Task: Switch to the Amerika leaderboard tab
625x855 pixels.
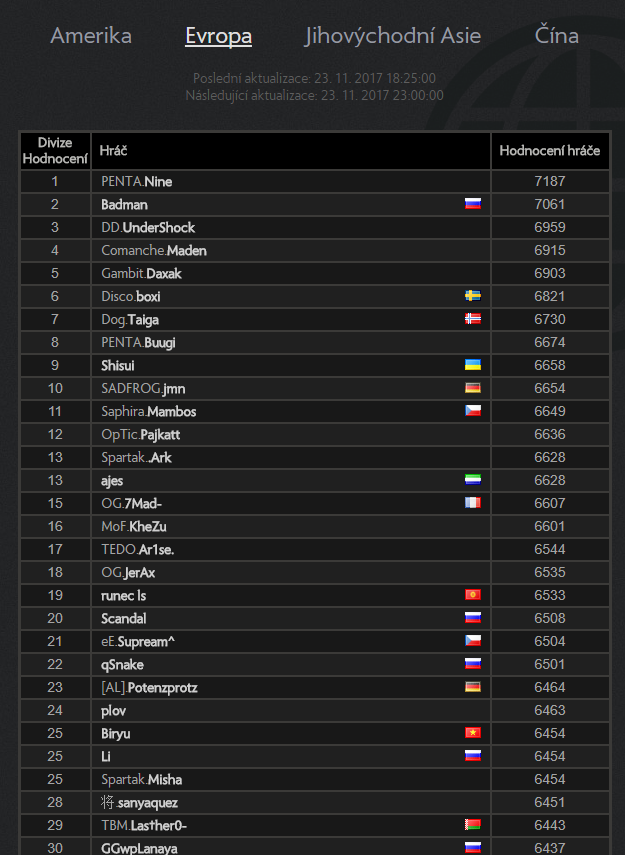Action: (x=91, y=36)
